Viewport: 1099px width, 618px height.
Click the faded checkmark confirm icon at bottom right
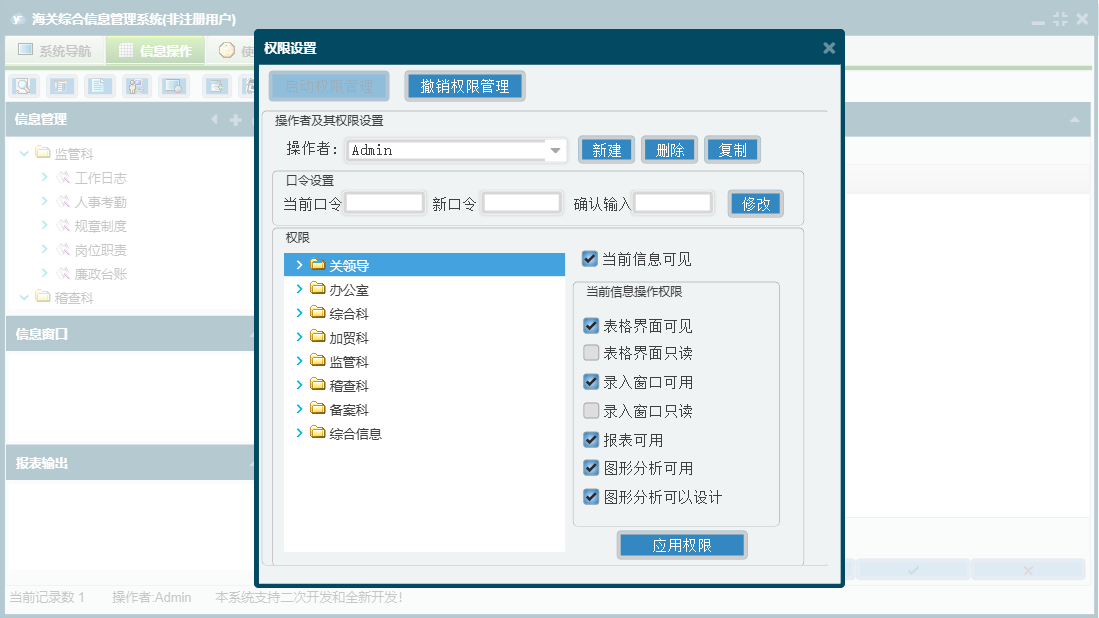pyautogui.click(x=913, y=570)
